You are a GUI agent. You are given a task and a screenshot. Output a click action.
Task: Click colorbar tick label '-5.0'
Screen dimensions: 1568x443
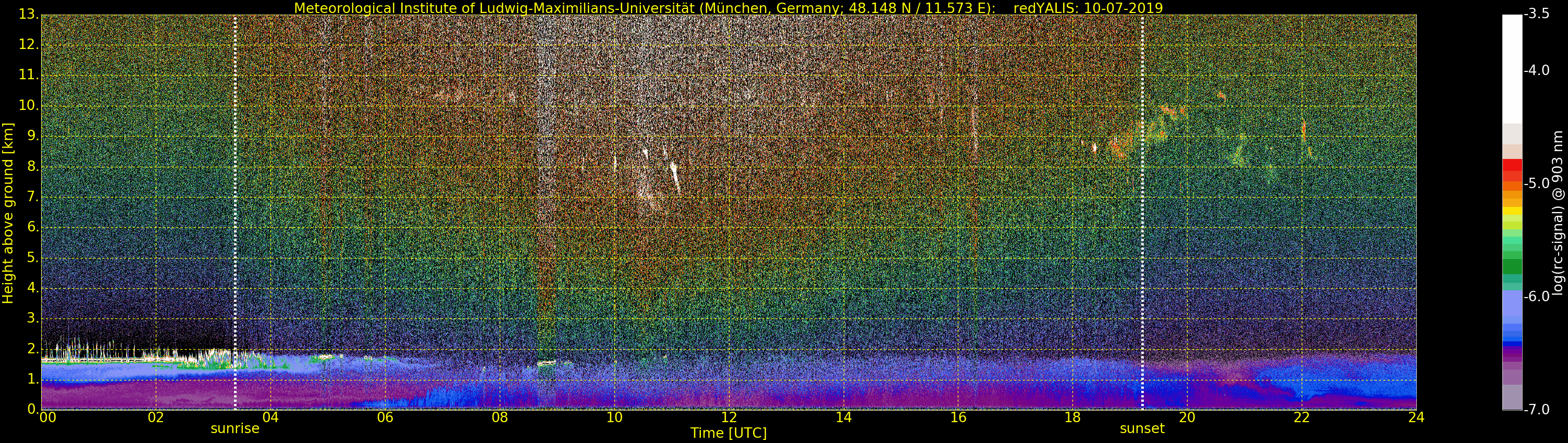coord(1536,183)
